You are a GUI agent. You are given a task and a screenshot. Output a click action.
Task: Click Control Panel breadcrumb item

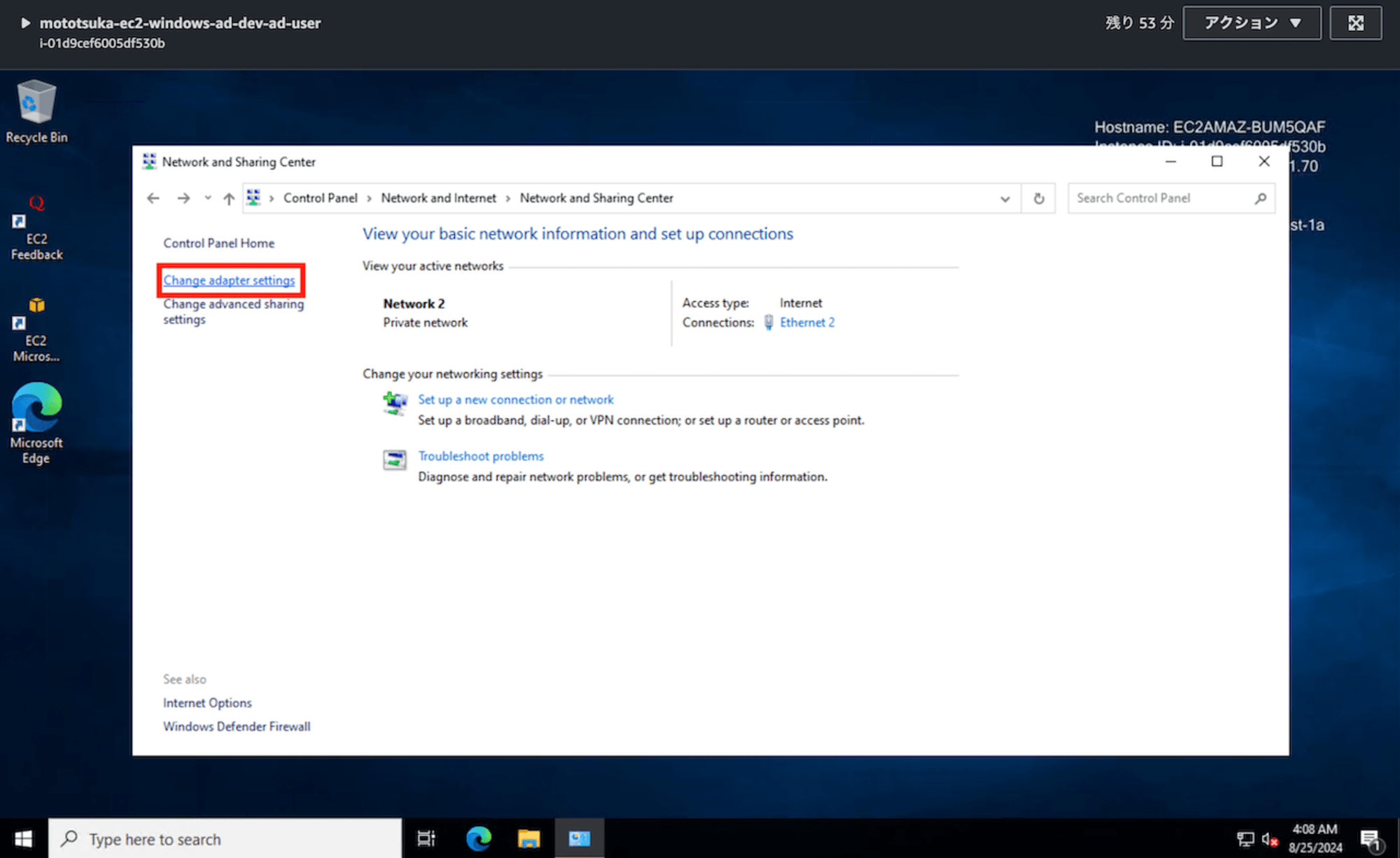[319, 198]
